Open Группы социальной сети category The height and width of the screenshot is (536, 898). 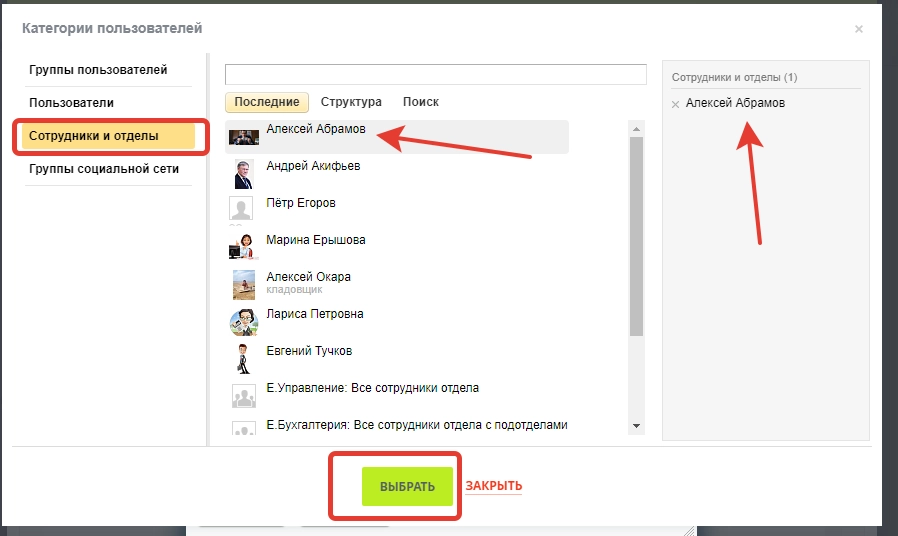coord(104,169)
